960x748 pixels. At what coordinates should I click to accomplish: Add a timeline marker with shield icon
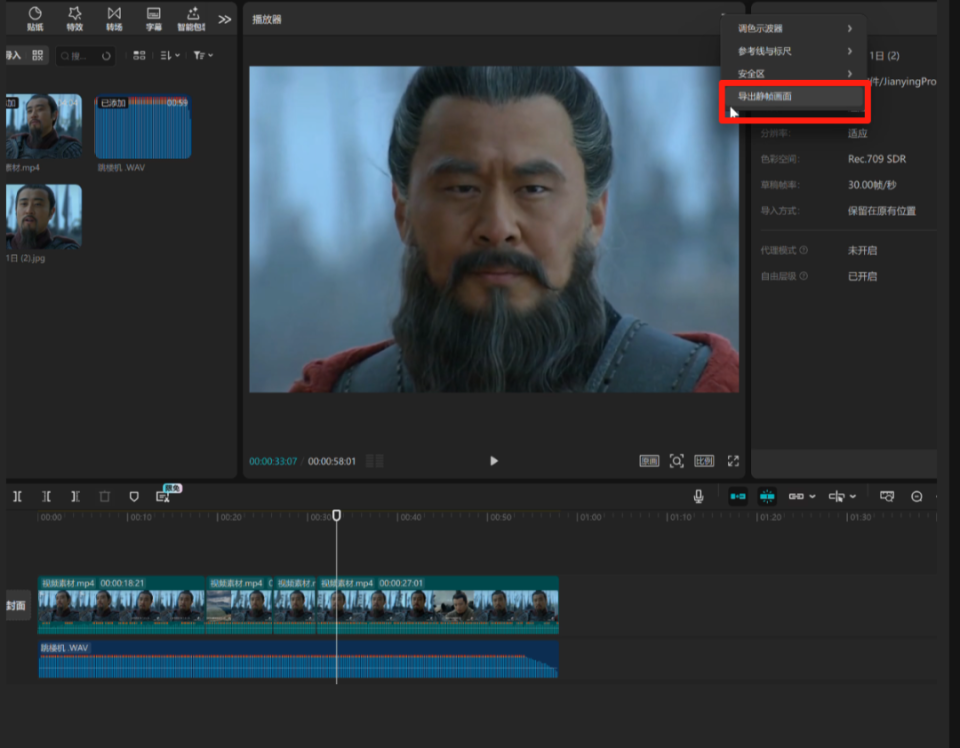point(133,496)
